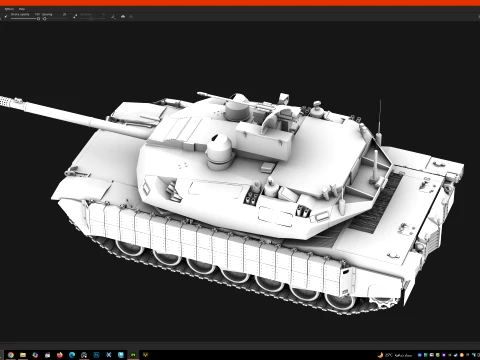Switch to Photoshop on the taskbar
Image resolution: width=480 pixels, height=360 pixels.
coord(96,355)
